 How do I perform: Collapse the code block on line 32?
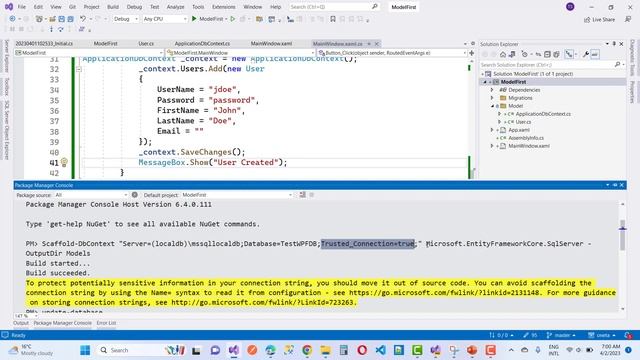click(x=79, y=69)
